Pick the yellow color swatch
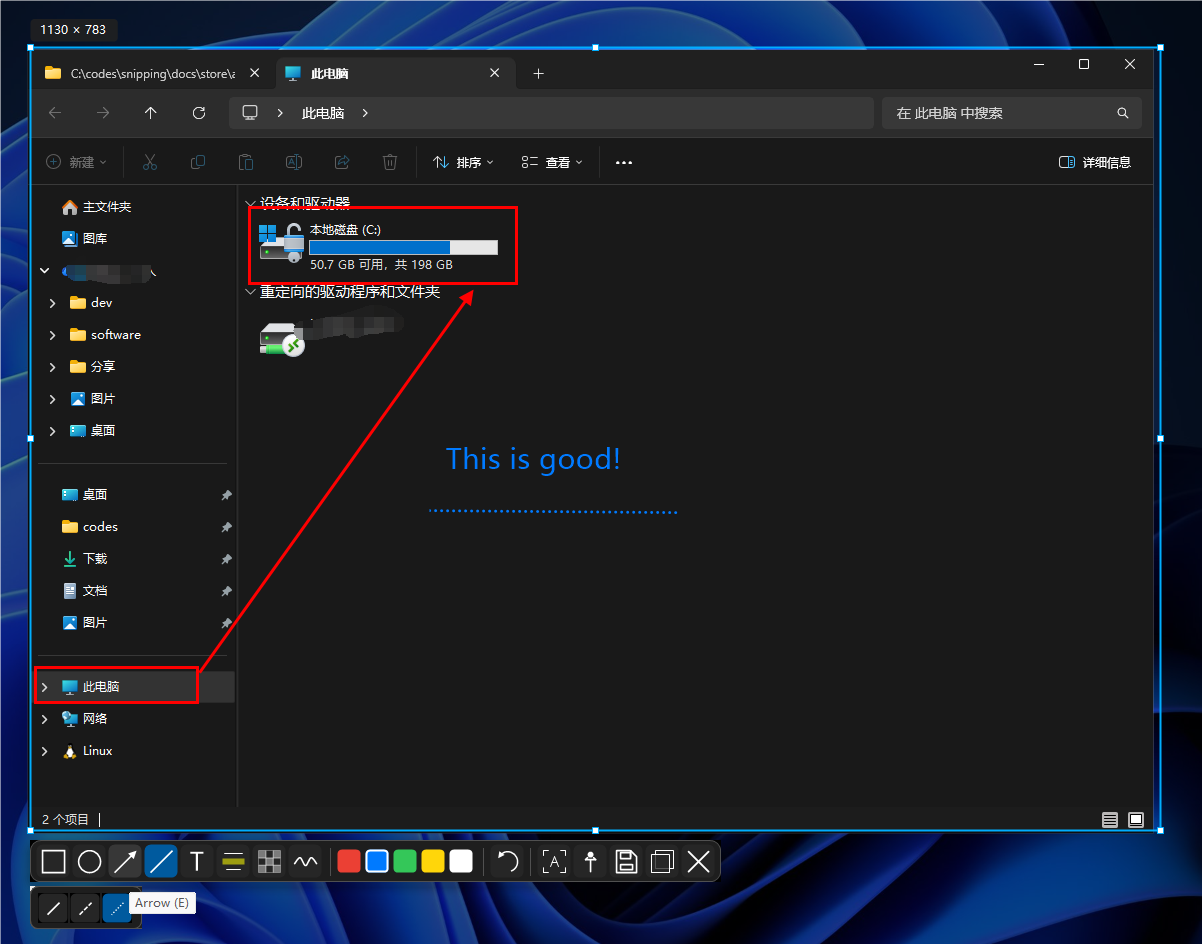Screen dimensions: 1202x944 pyautogui.click(x=433, y=861)
